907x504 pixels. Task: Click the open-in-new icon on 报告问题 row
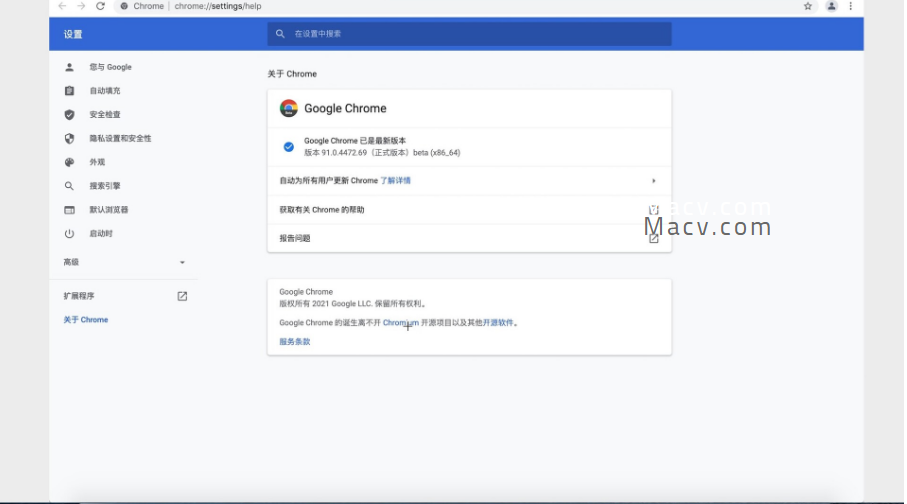click(x=654, y=238)
